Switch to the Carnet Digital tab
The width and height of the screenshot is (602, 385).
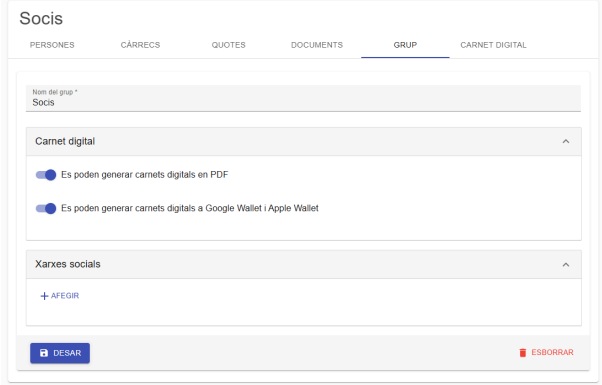pyautogui.click(x=493, y=45)
